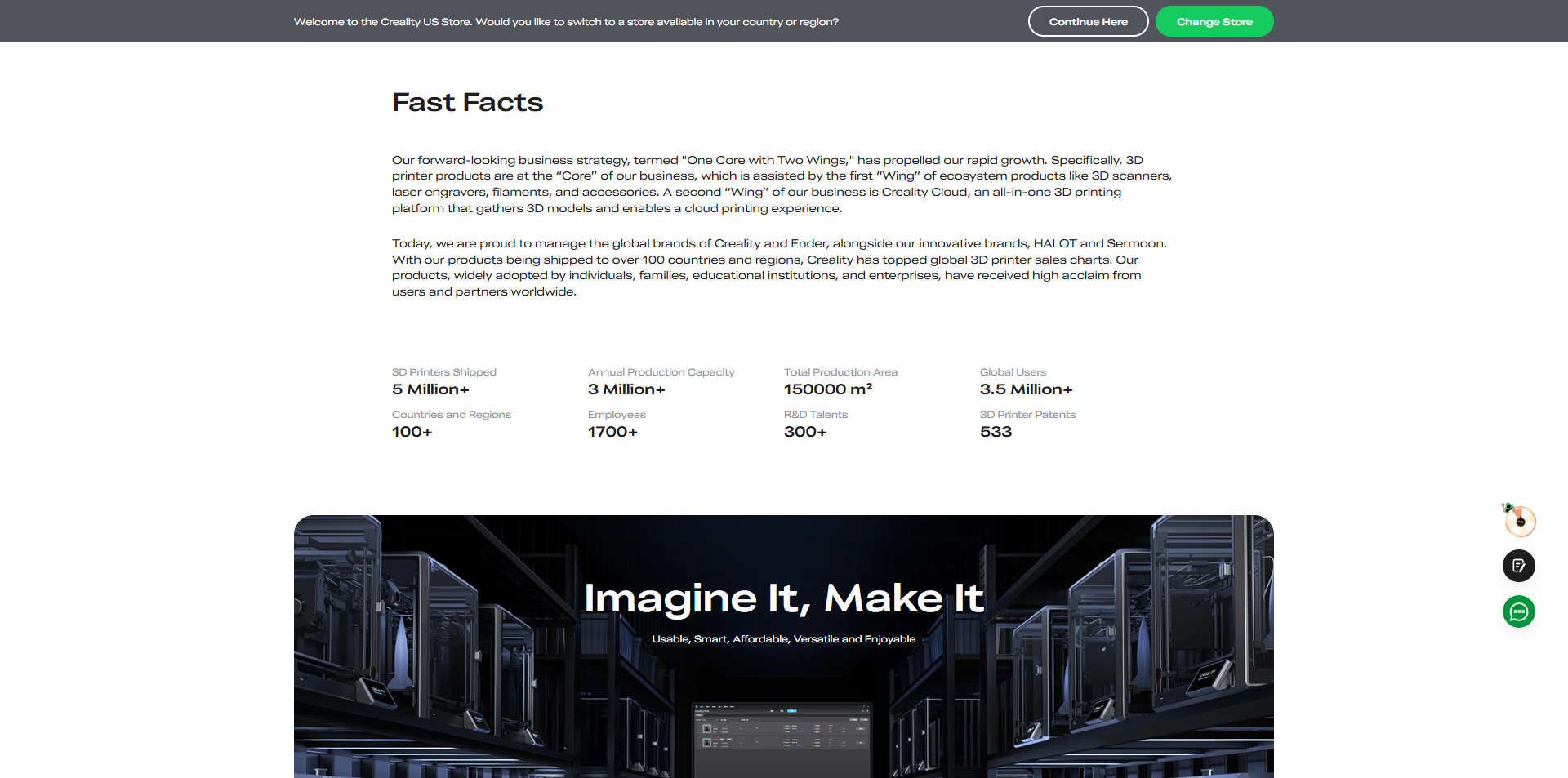Open the spin-the-wheel prize icon

[1519, 520]
